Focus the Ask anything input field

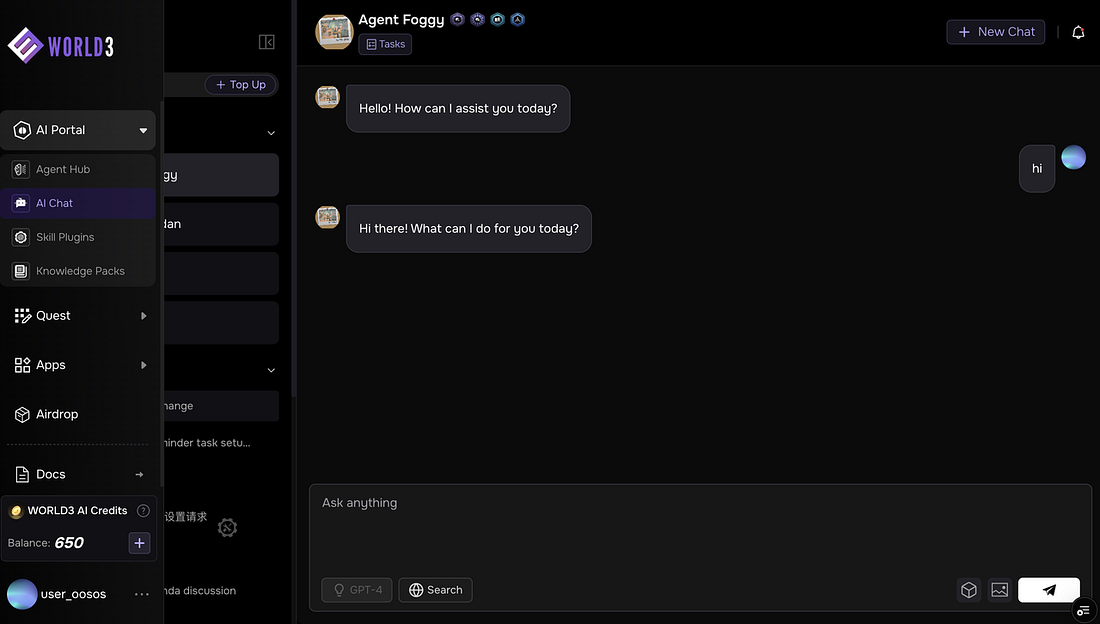pyautogui.click(x=700, y=525)
